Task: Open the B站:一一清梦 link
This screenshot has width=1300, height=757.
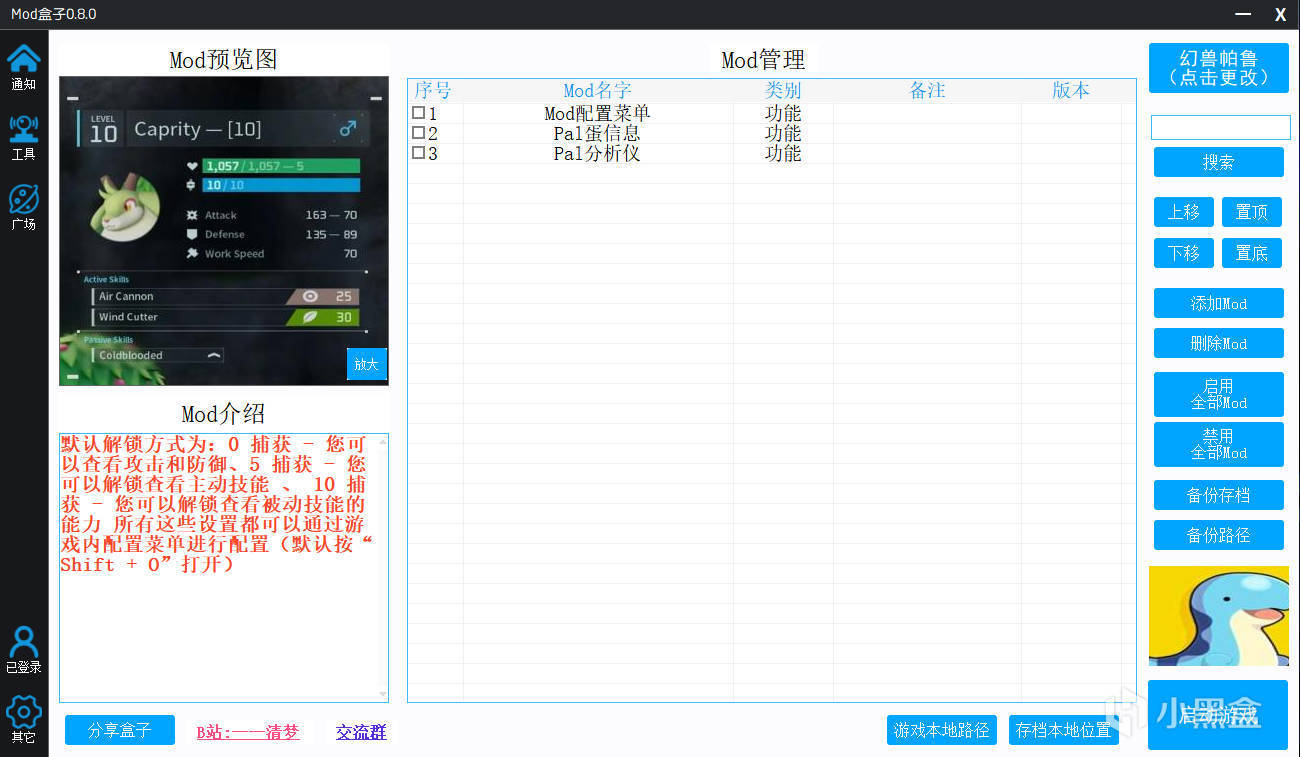Action: click(248, 732)
